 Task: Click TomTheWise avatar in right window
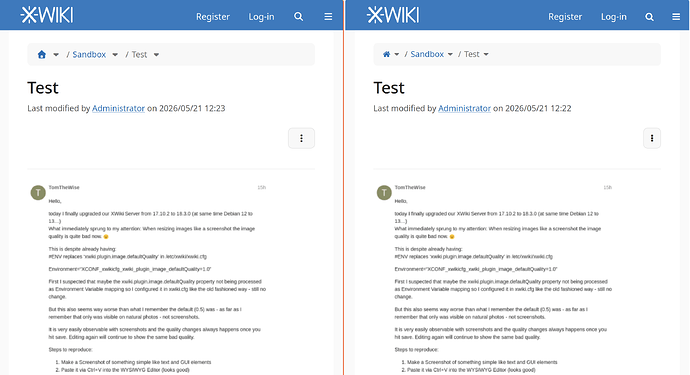(x=384, y=192)
